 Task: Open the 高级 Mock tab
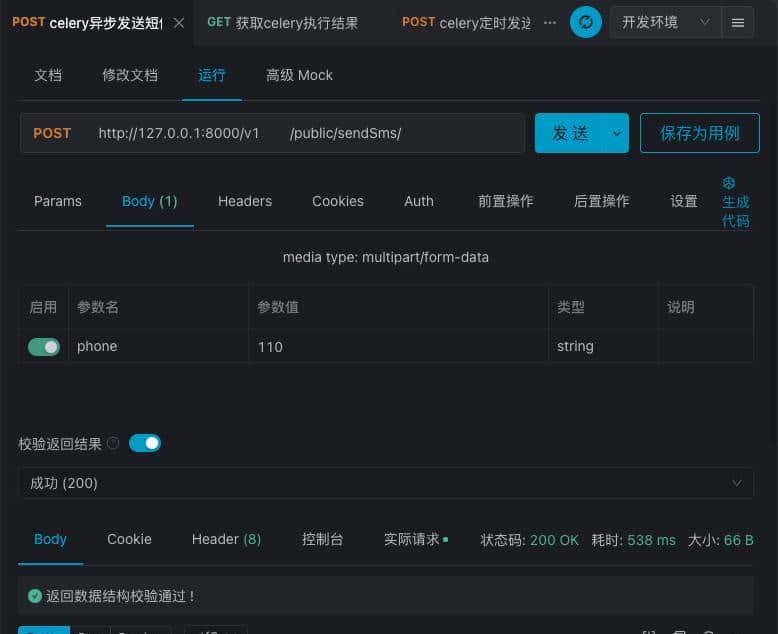(x=299, y=75)
